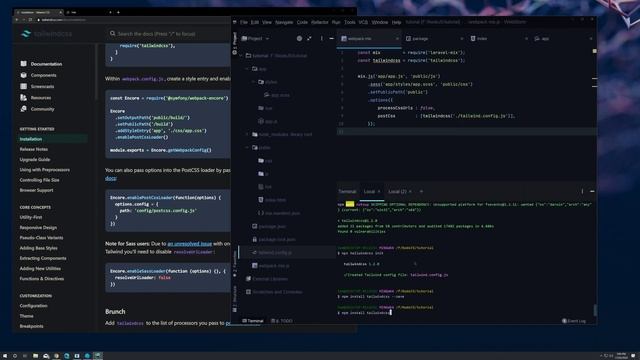Click the locate-file target icon in Project panel
Image resolution: width=640 pixels, height=360 pixels.
[299, 38]
